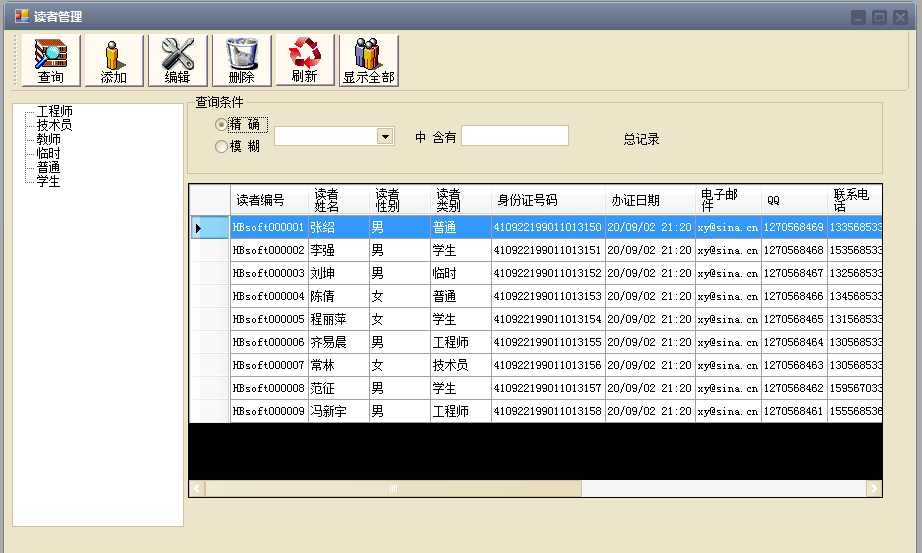
Task: Sort by the 读者编号 column header
Action: (x=269, y=200)
